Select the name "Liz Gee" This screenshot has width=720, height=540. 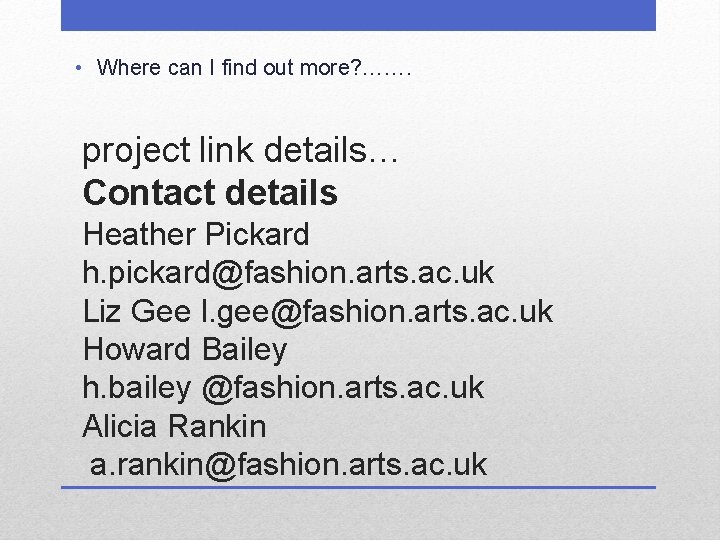pos(136,311)
